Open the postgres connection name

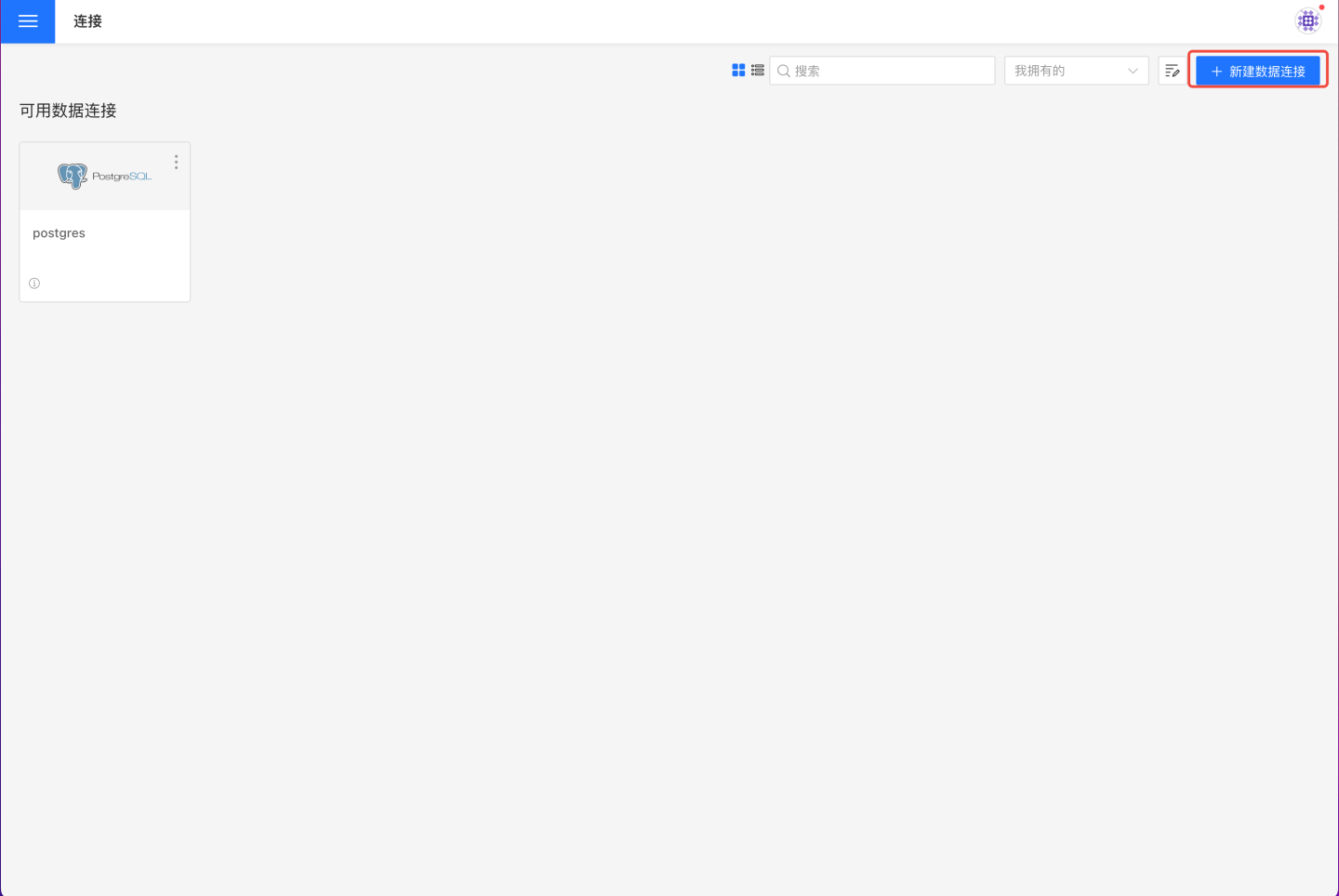(x=59, y=233)
